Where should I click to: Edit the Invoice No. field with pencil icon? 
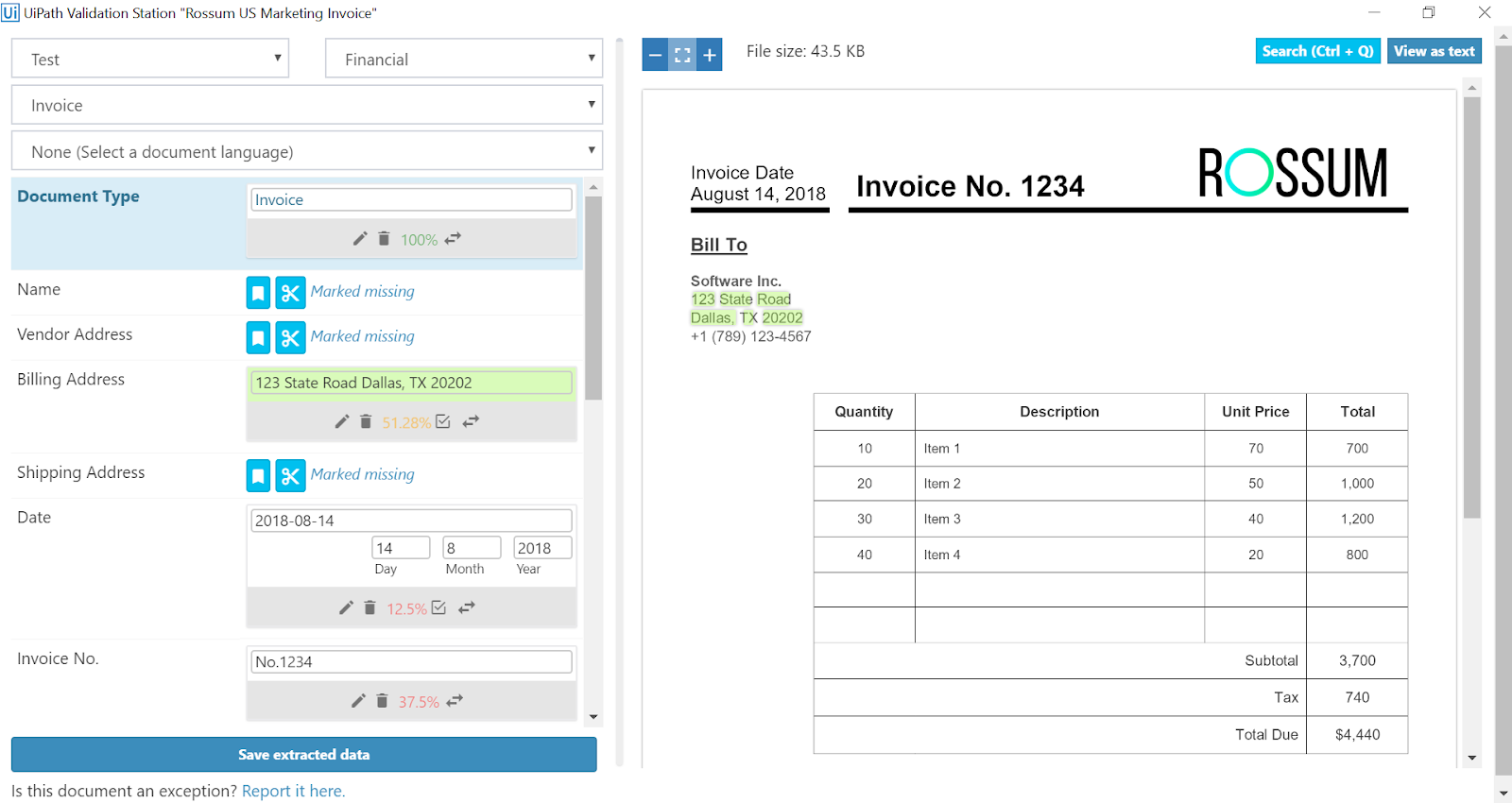coord(358,701)
